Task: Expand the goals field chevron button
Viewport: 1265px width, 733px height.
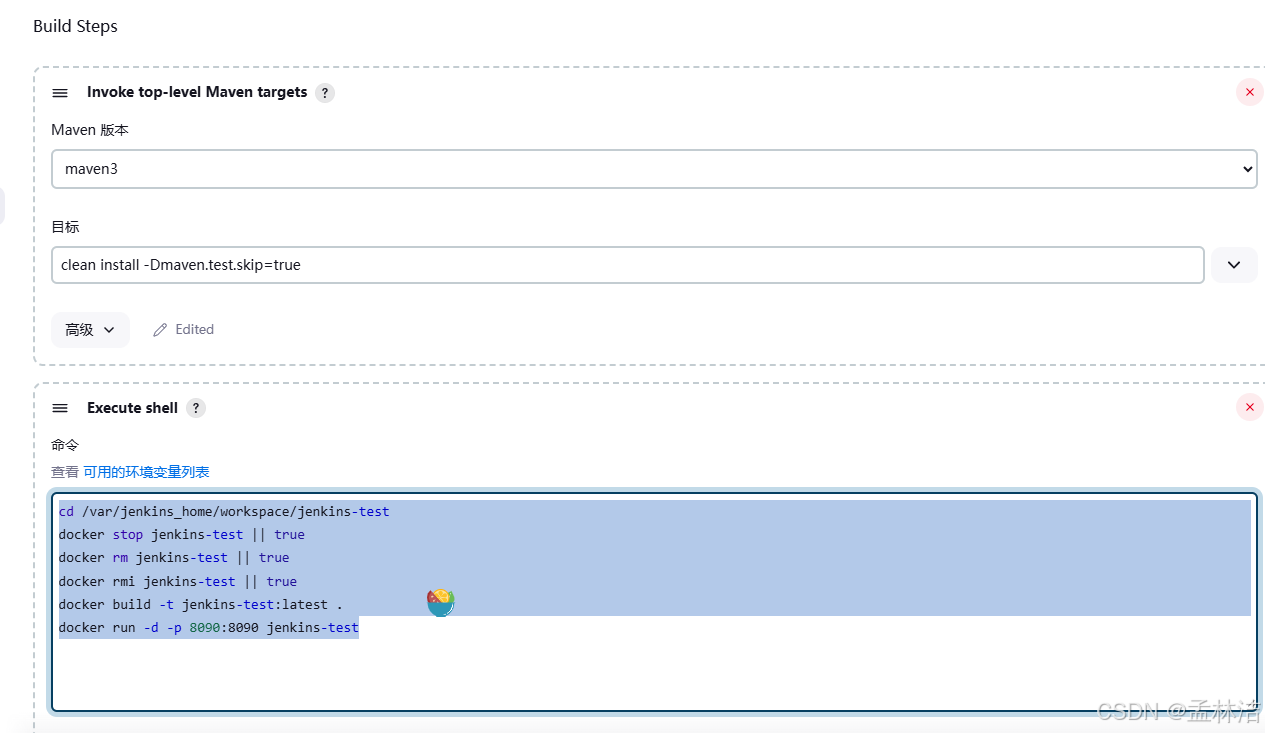Action: tap(1234, 265)
